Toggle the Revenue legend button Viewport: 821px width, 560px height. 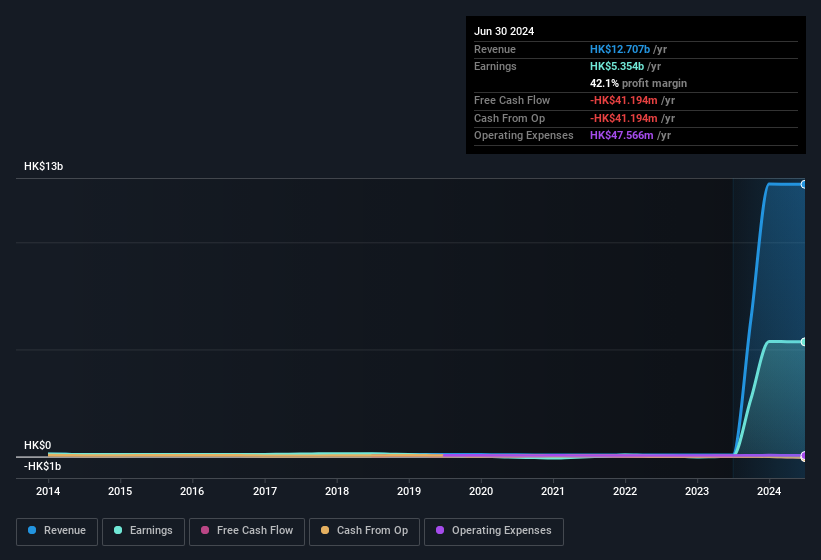point(57,531)
